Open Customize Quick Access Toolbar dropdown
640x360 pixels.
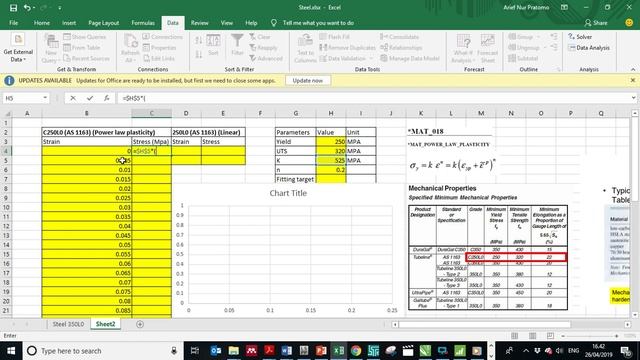pos(60,8)
